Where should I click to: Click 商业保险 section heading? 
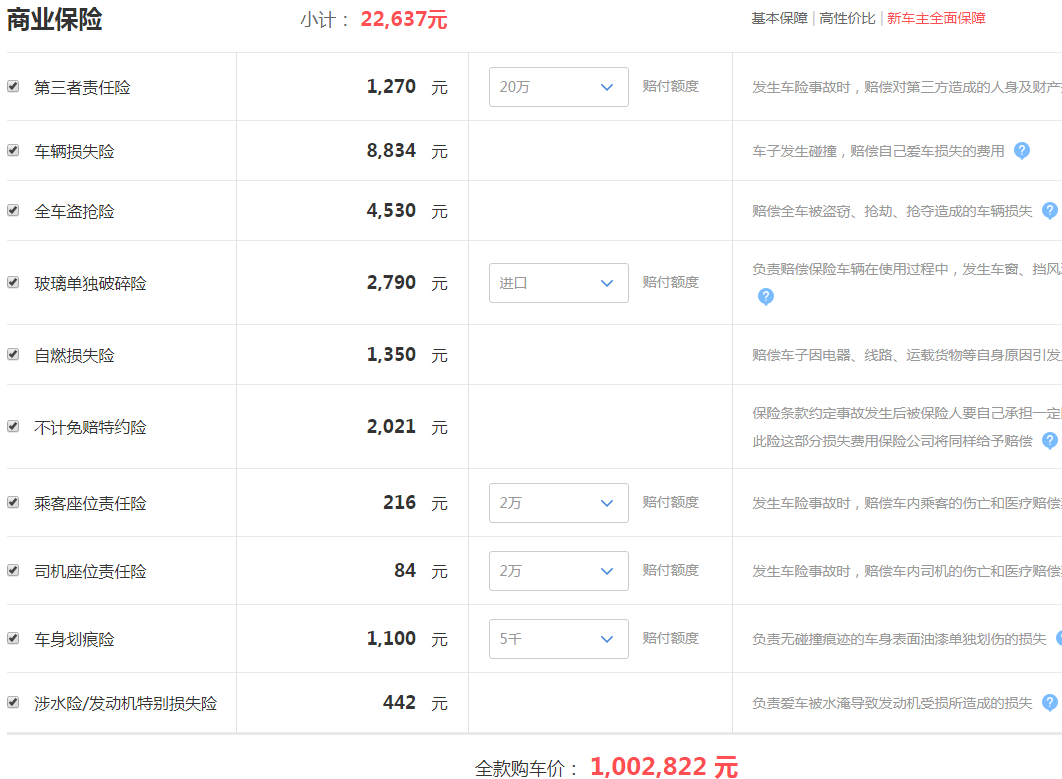point(55,19)
